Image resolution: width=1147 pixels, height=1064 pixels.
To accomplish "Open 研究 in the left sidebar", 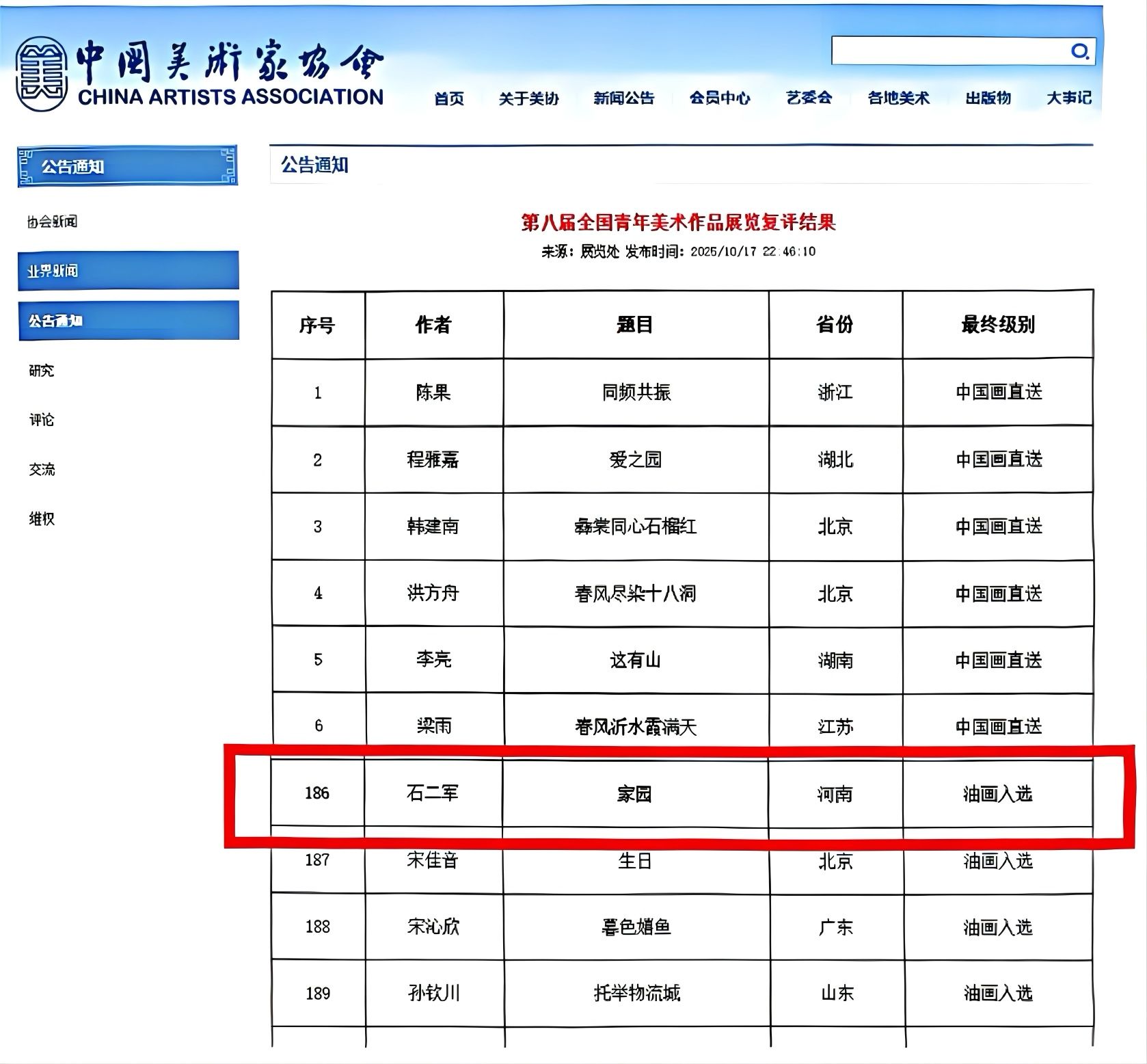I will point(42,371).
